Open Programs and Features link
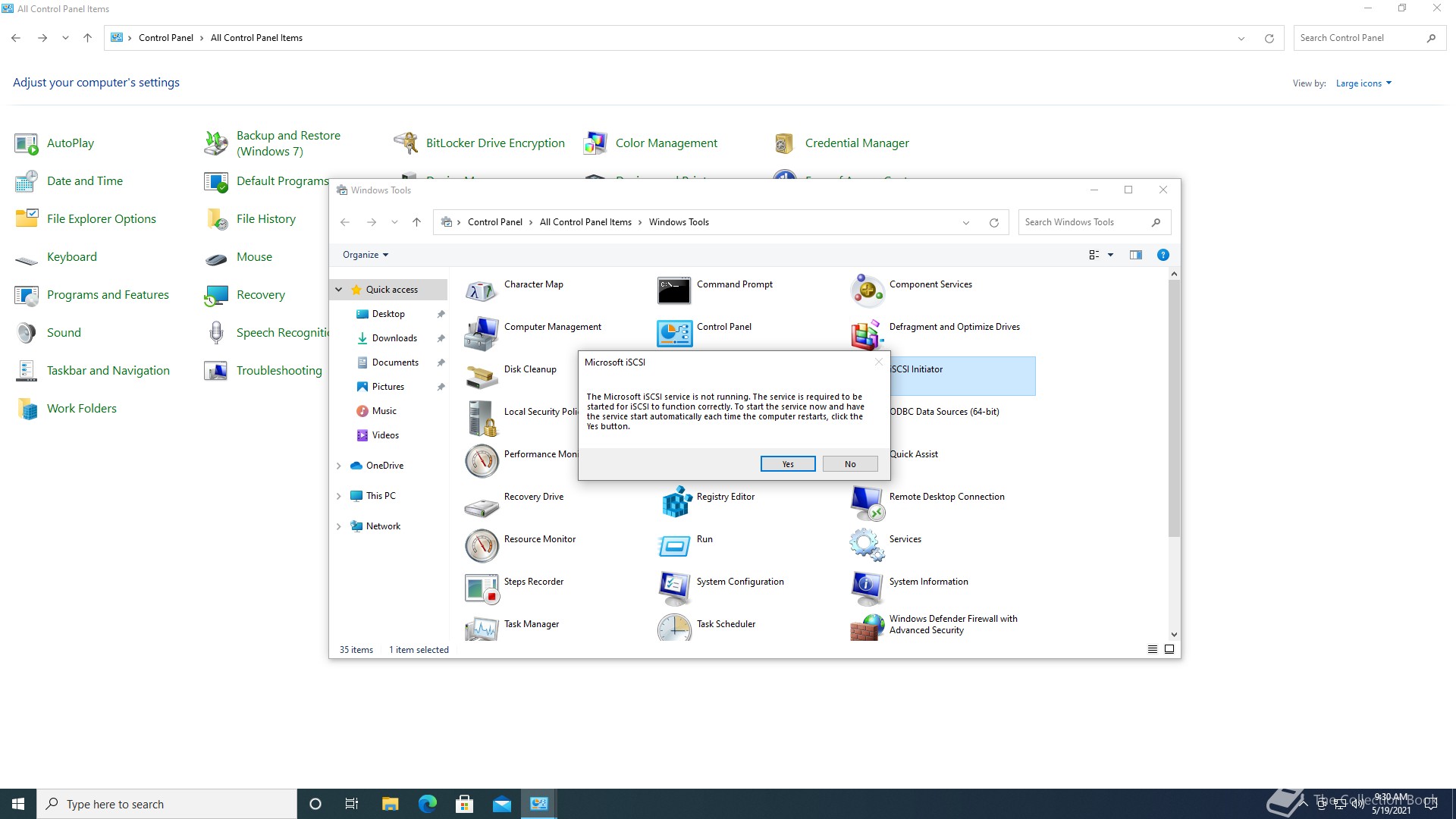This screenshot has height=819, width=1456. [108, 295]
